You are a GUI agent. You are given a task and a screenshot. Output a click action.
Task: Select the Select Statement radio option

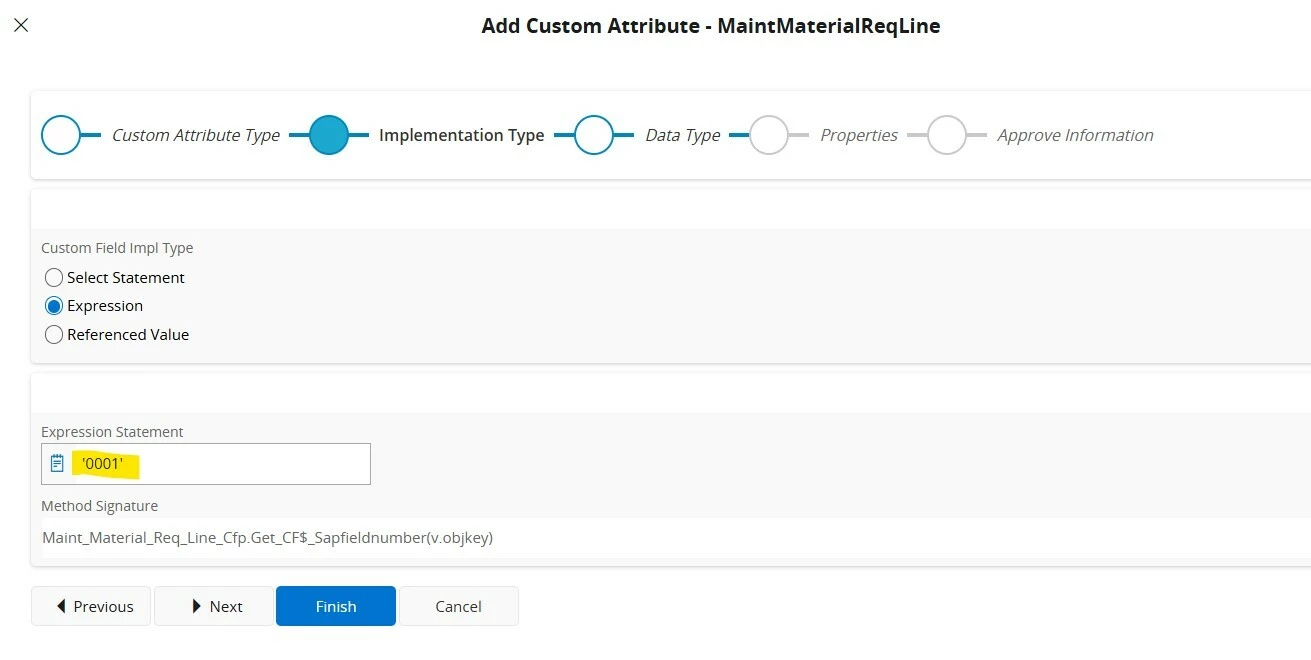[54, 278]
